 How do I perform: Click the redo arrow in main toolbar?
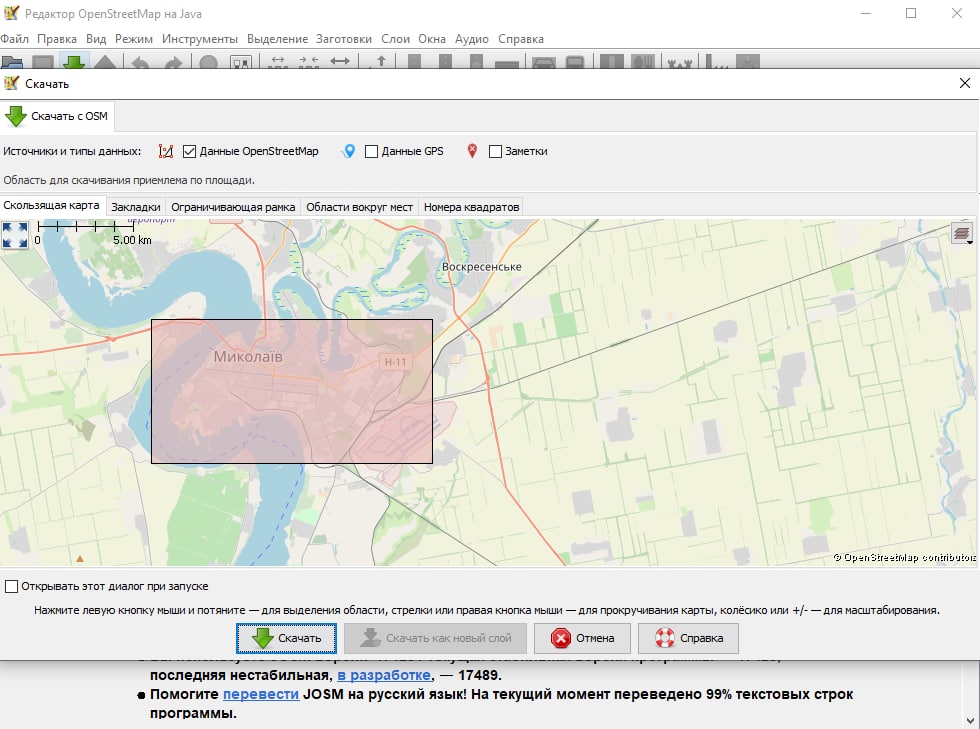(x=173, y=62)
